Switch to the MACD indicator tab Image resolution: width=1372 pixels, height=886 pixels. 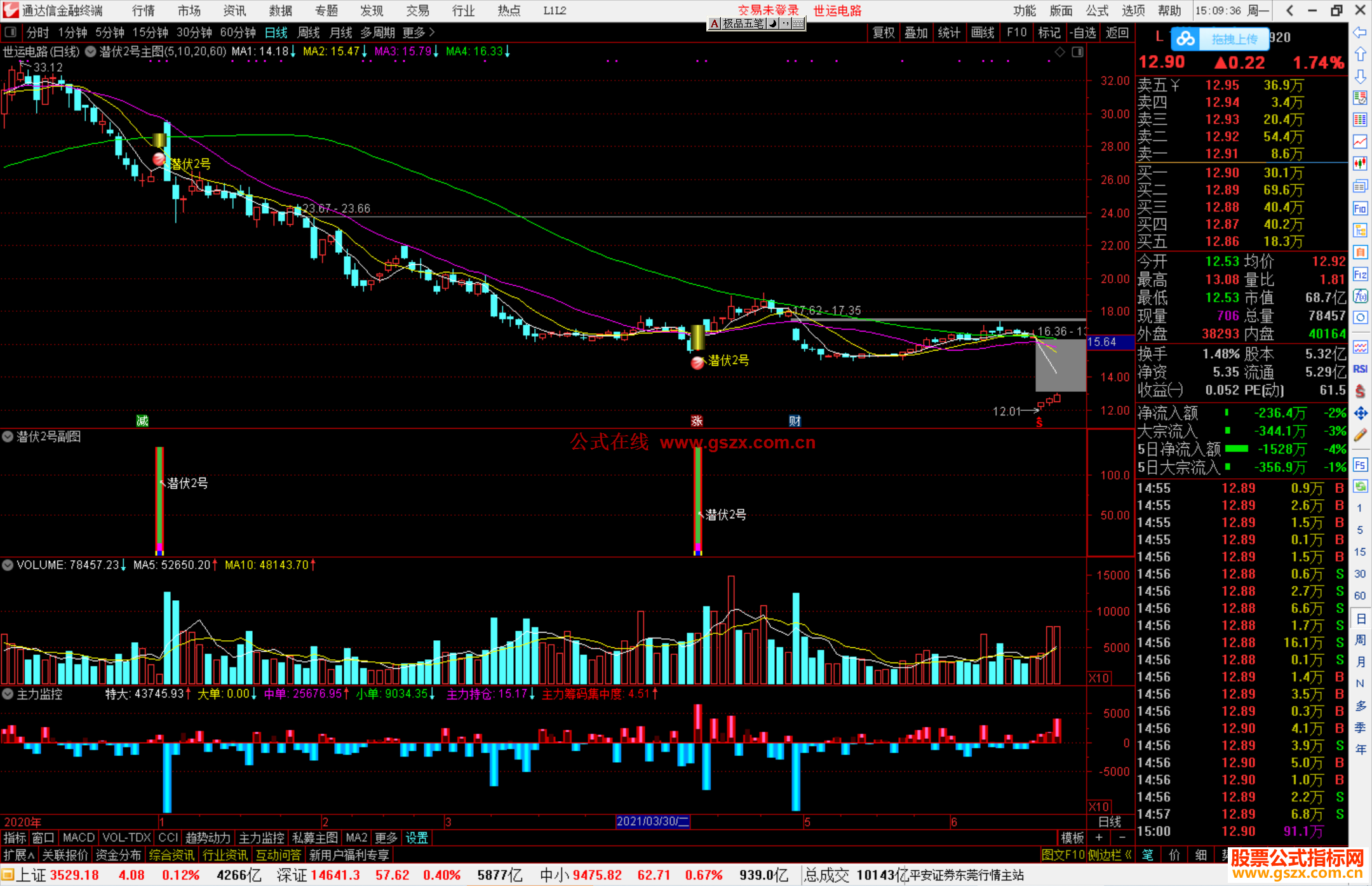(x=79, y=838)
